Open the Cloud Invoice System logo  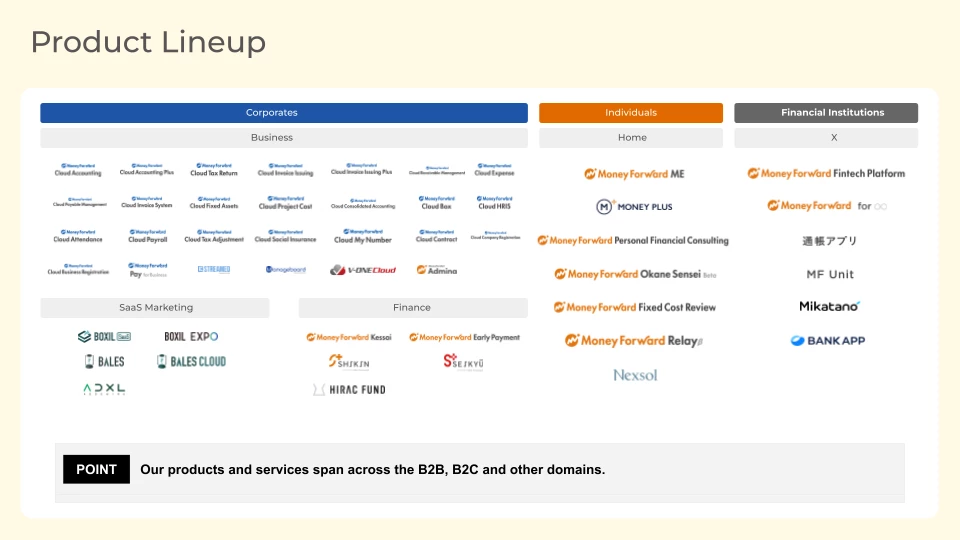coord(147,202)
